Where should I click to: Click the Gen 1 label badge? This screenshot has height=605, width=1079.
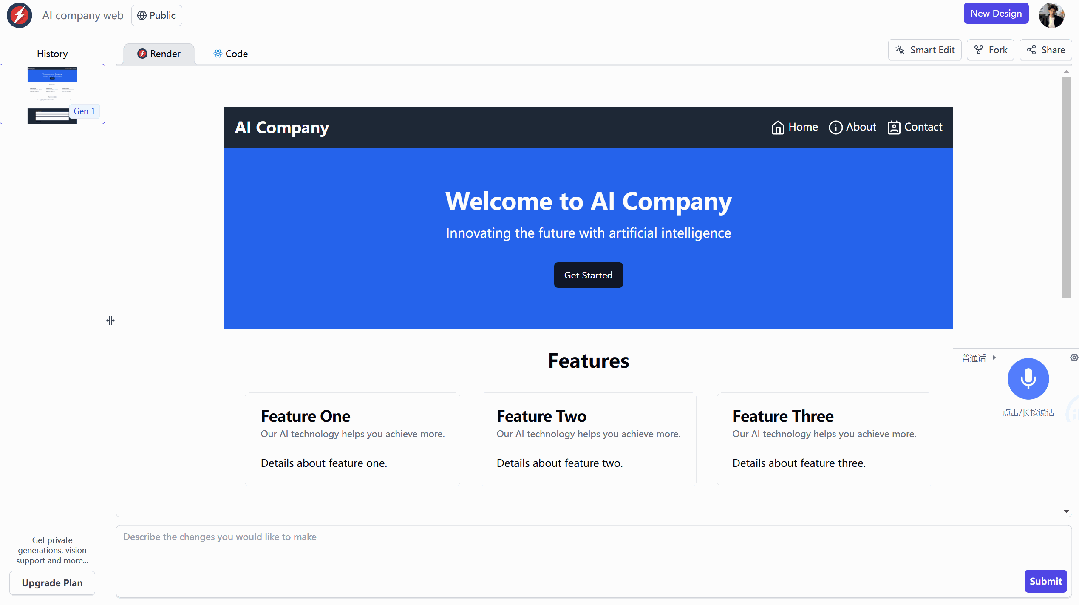click(x=85, y=111)
